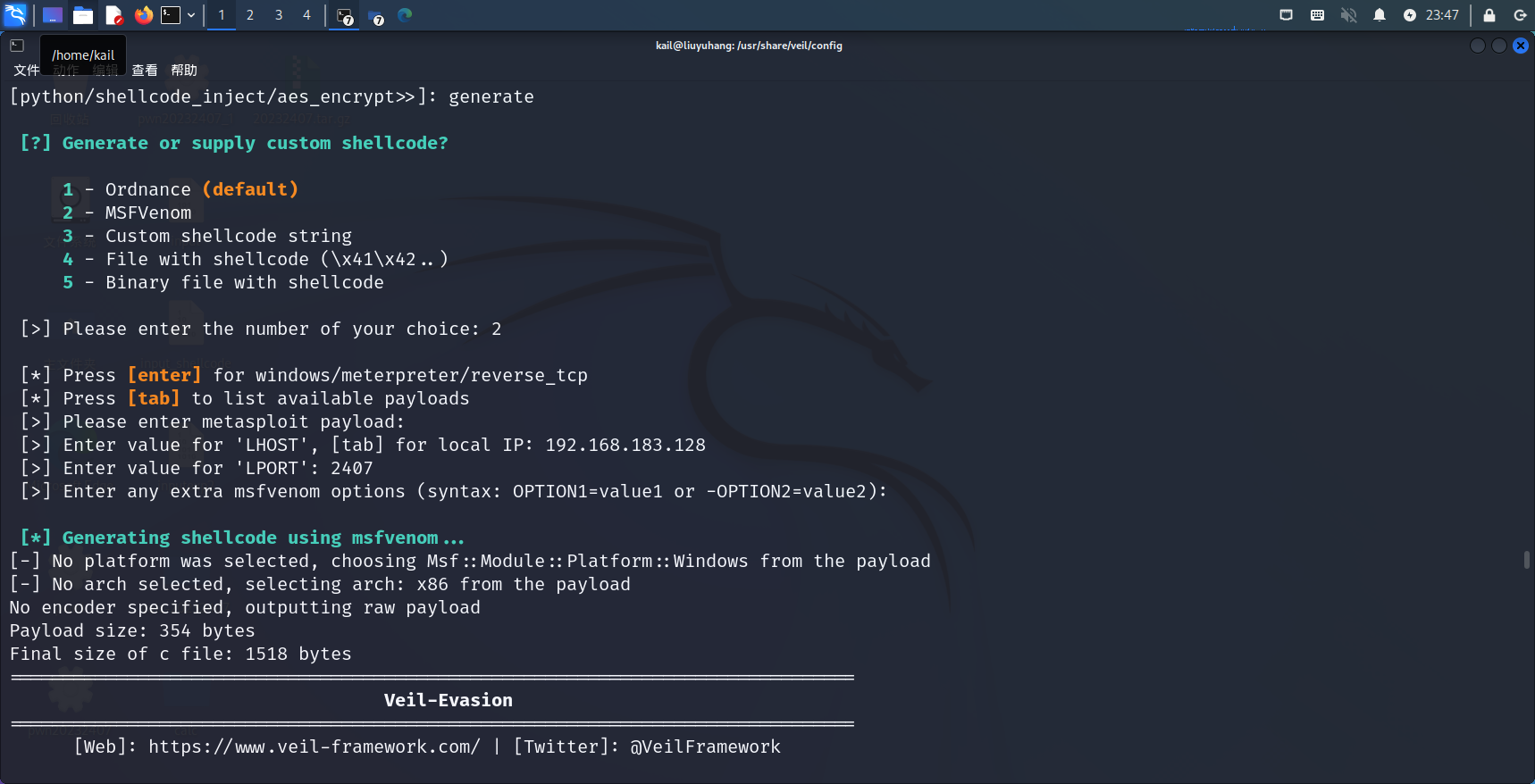Viewport: 1535px width, 784px height.
Task: Launch the text editor panel icon
Action: click(113, 15)
